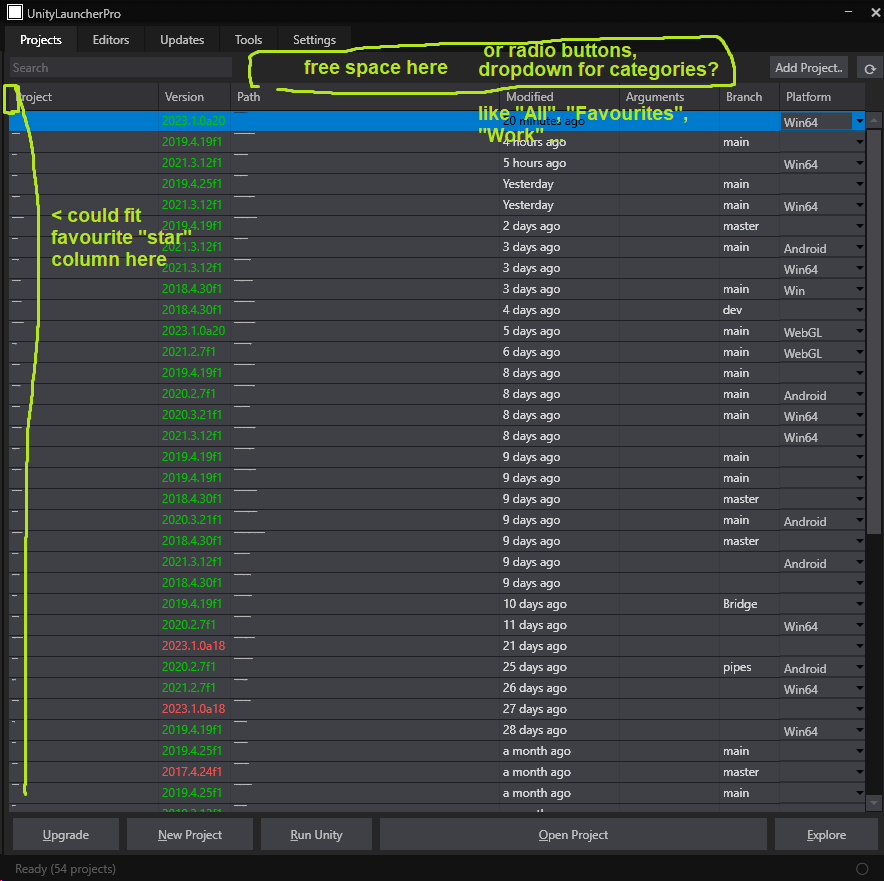Image resolution: width=884 pixels, height=881 pixels.
Task: Expand Win64 dropdown in the 26 days ago row
Action: point(859,688)
